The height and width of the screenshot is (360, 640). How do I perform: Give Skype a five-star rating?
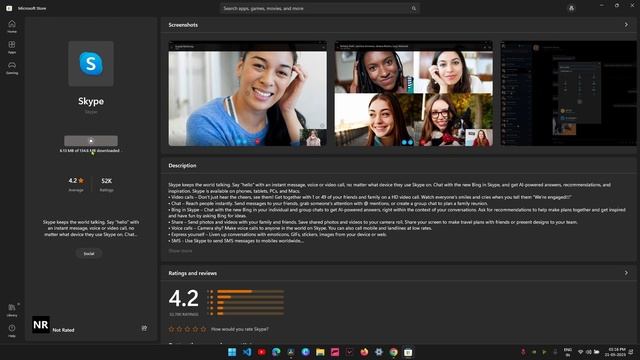tap(203, 329)
